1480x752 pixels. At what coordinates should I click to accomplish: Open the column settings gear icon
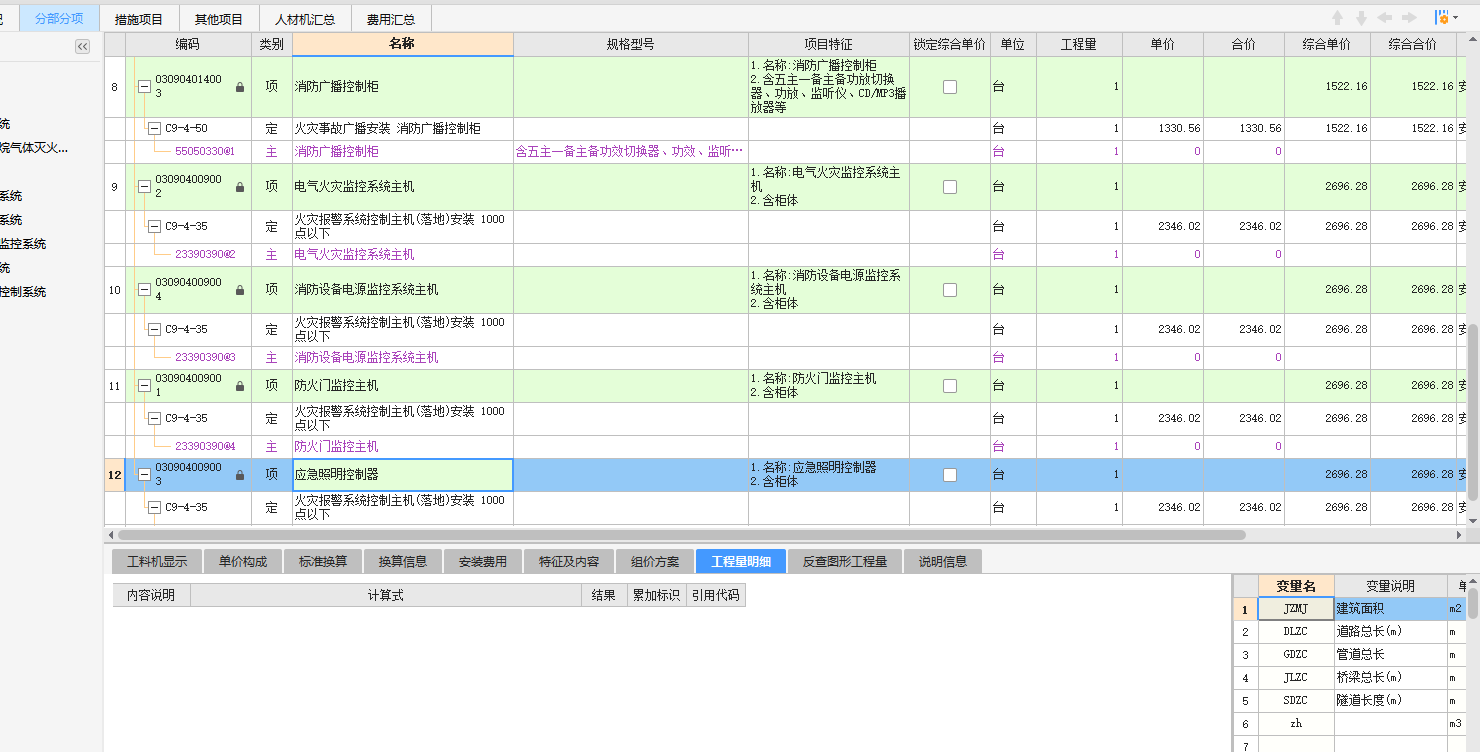click(1441, 18)
